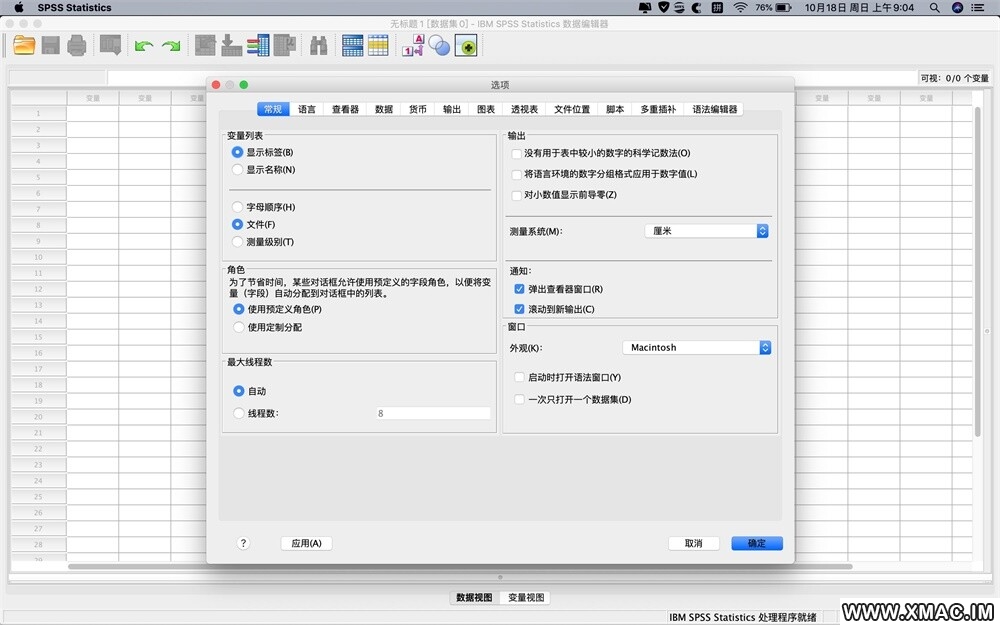Open the 透视表 tab
Viewport: 1000px width, 625px height.
[x=524, y=109]
